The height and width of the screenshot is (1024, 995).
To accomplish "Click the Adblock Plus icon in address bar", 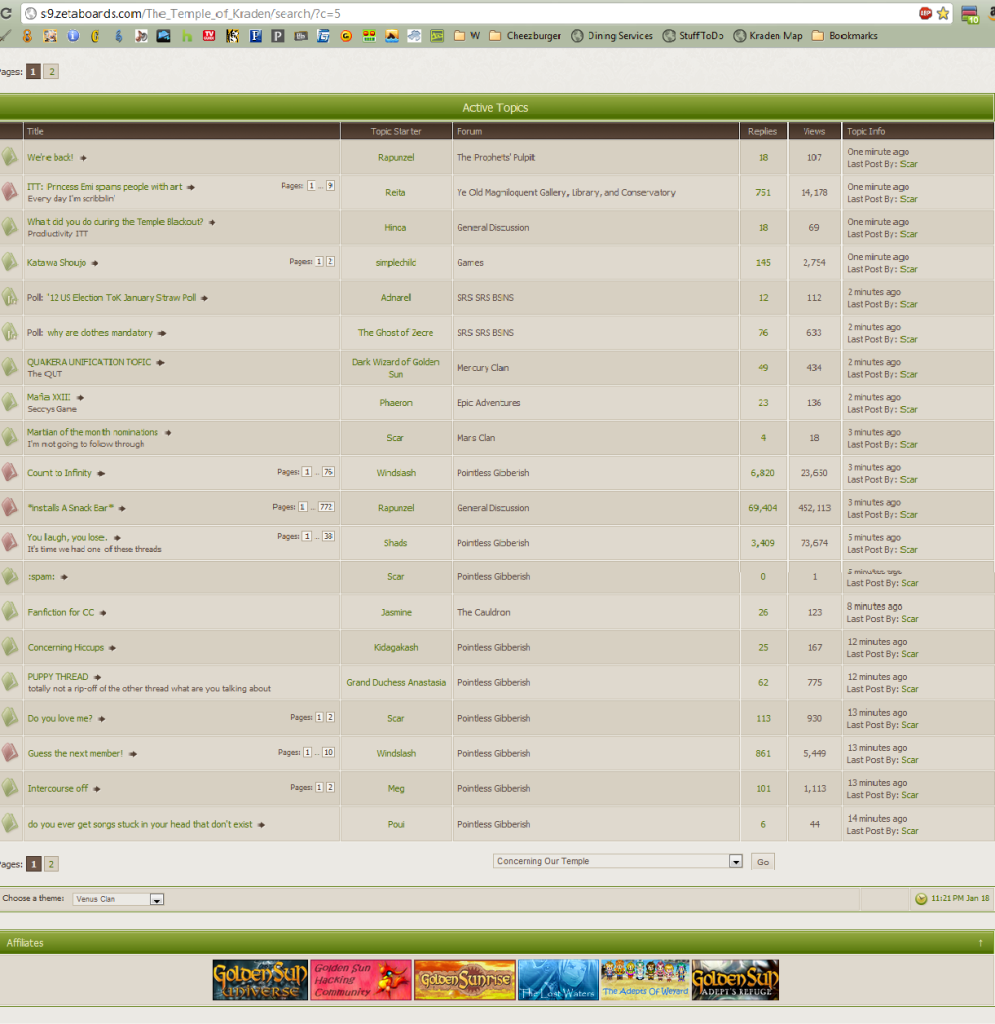I will click(x=925, y=14).
